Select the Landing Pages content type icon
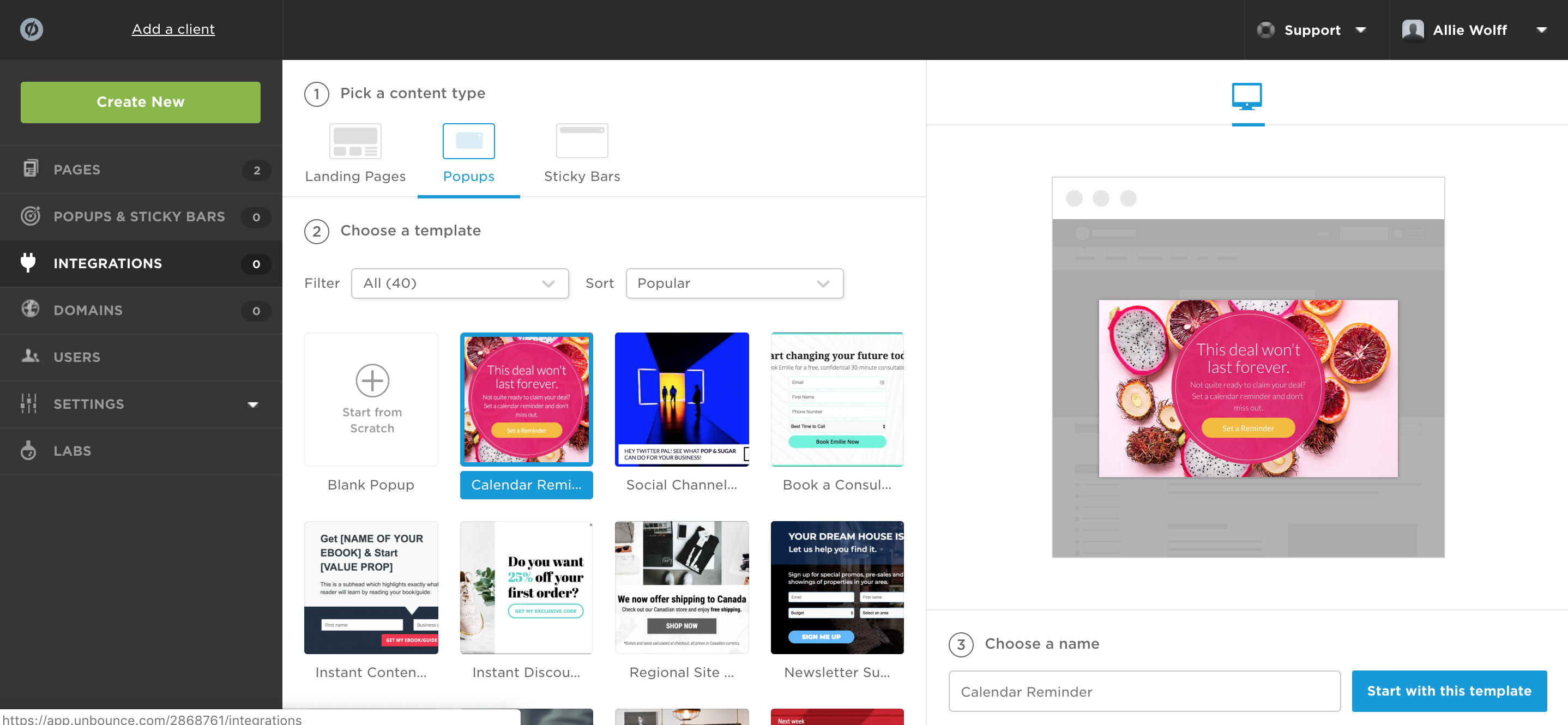This screenshot has width=1568, height=725. 355,141
